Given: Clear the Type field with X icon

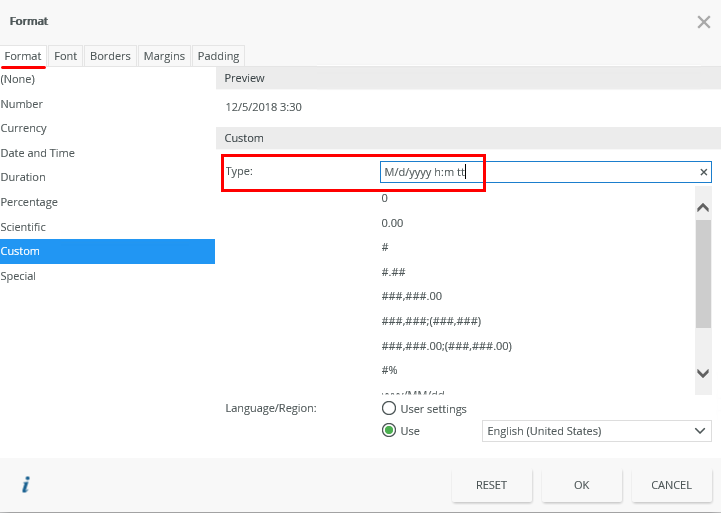Looking at the screenshot, I should click(x=703, y=173).
